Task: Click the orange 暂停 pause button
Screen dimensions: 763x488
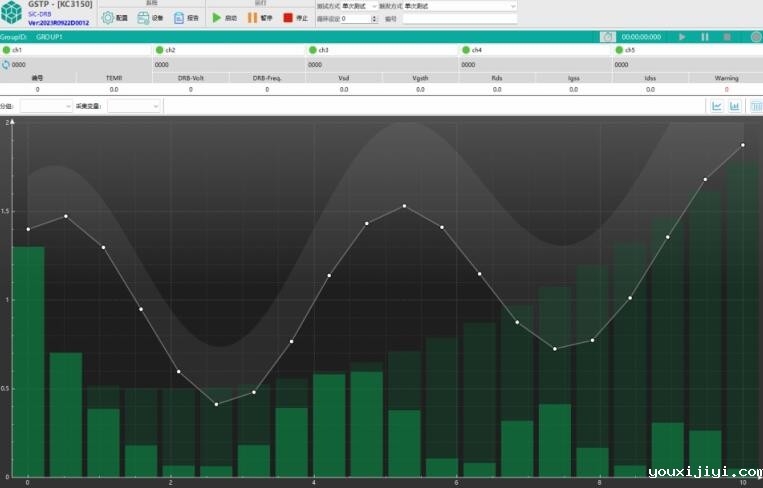Action: (x=260, y=18)
